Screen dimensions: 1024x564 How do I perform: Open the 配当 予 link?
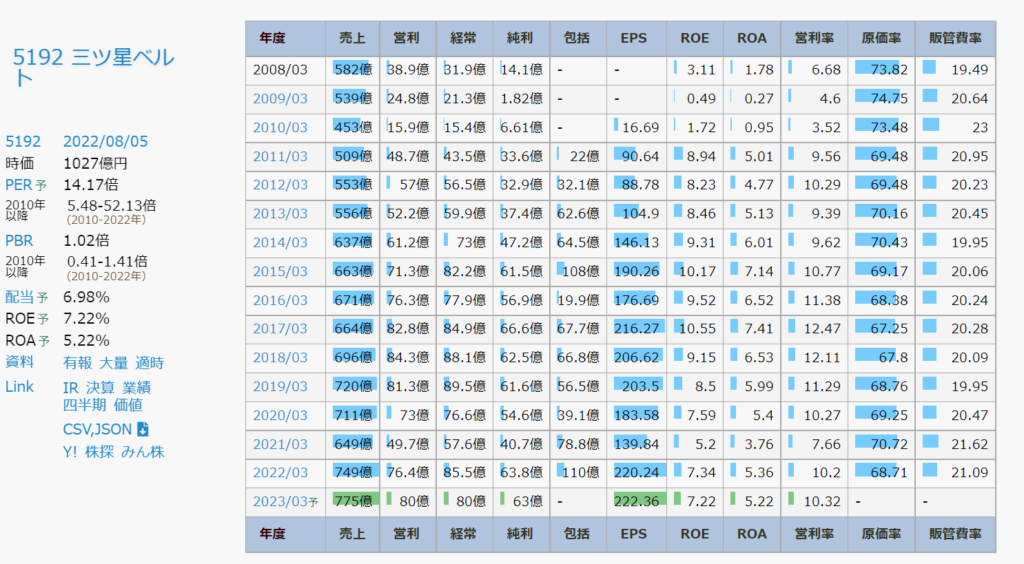click(x=27, y=298)
